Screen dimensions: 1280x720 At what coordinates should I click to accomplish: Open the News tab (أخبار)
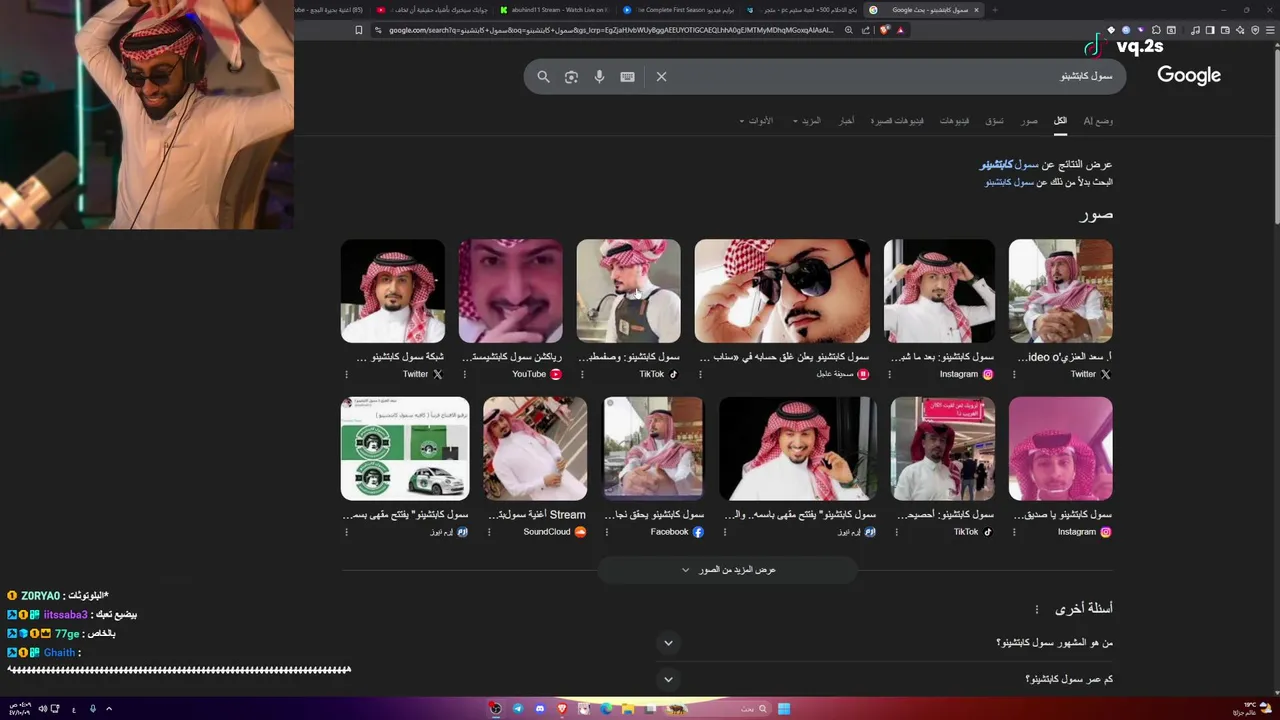(846, 121)
